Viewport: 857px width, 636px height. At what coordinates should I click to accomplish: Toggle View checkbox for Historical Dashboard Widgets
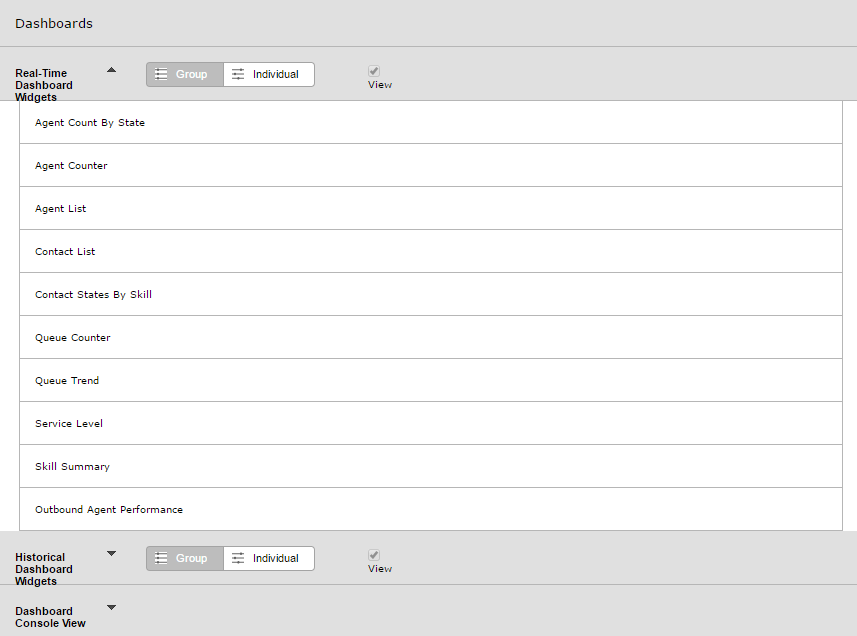tap(374, 555)
